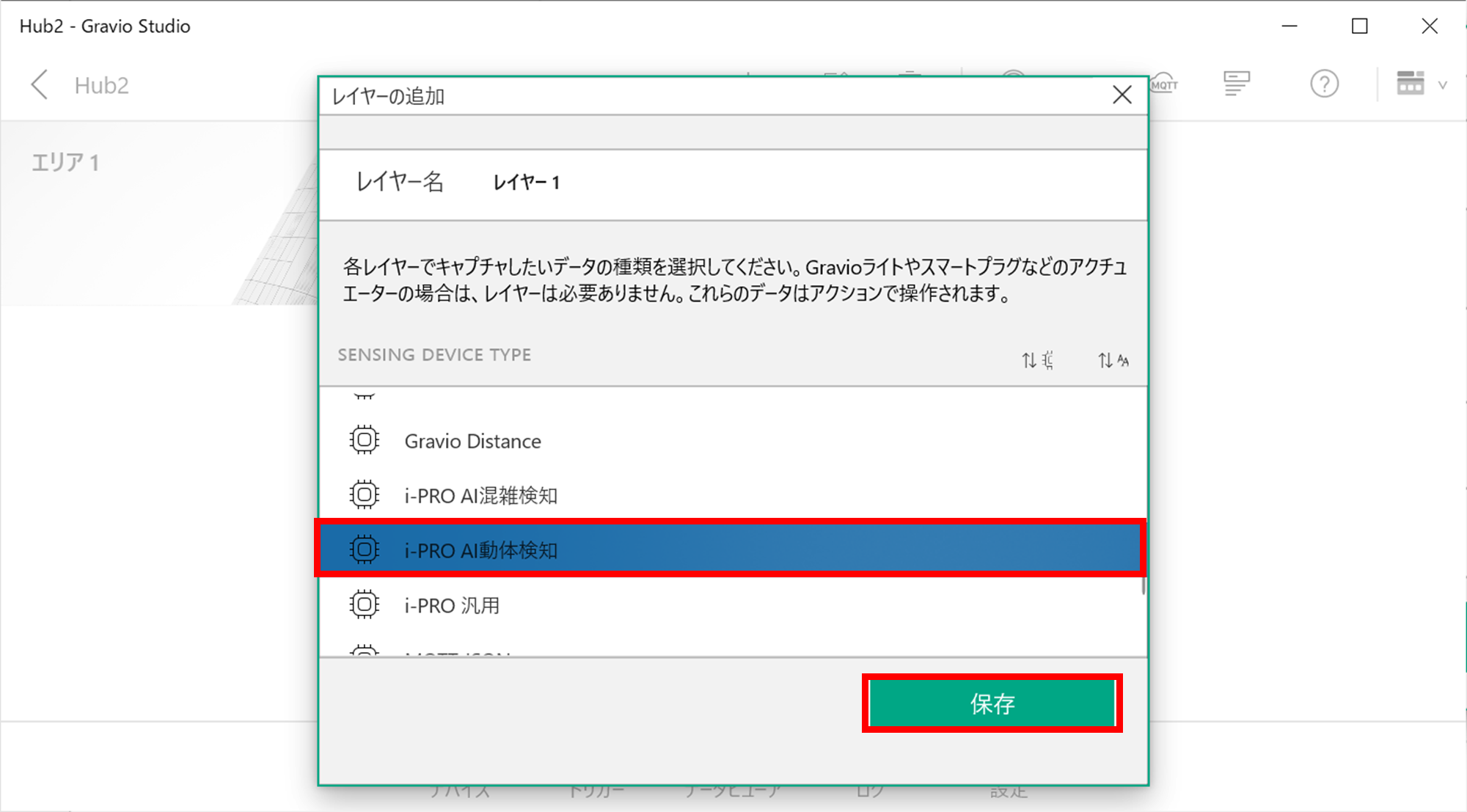This screenshot has height=812, width=1467.
Task: Open the layout view switcher icon
Action: (x=1410, y=84)
